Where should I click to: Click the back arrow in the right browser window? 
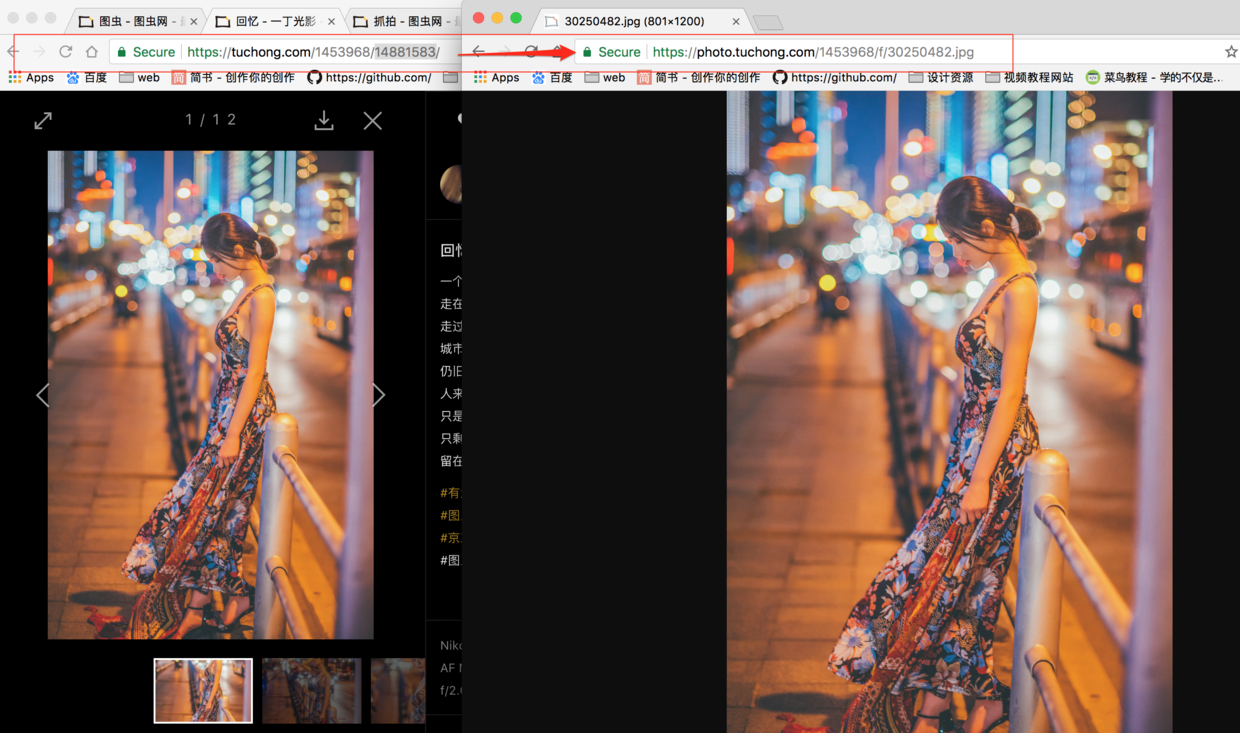(x=479, y=52)
